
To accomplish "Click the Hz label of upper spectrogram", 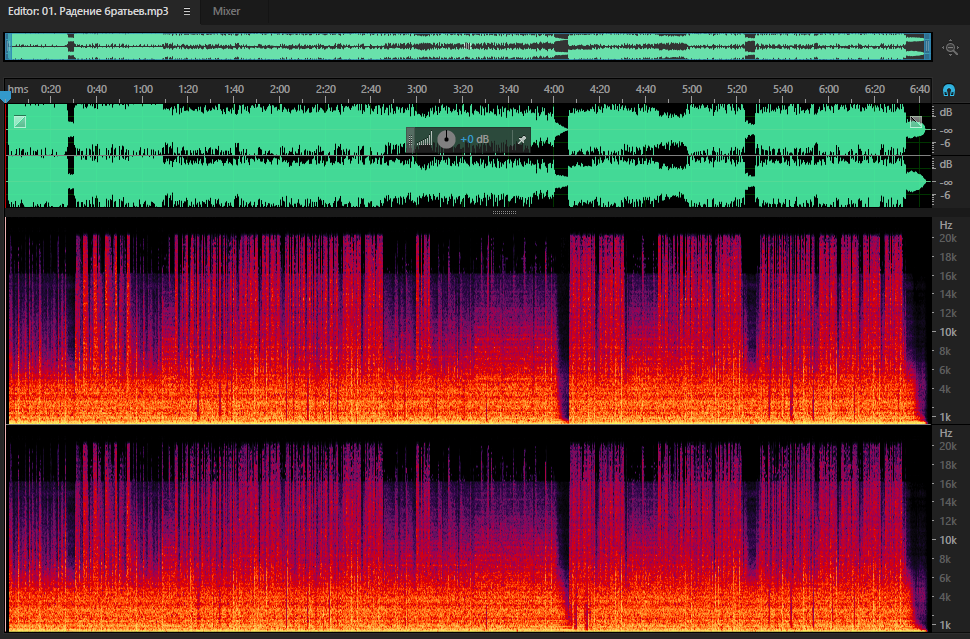I will (x=946, y=225).
